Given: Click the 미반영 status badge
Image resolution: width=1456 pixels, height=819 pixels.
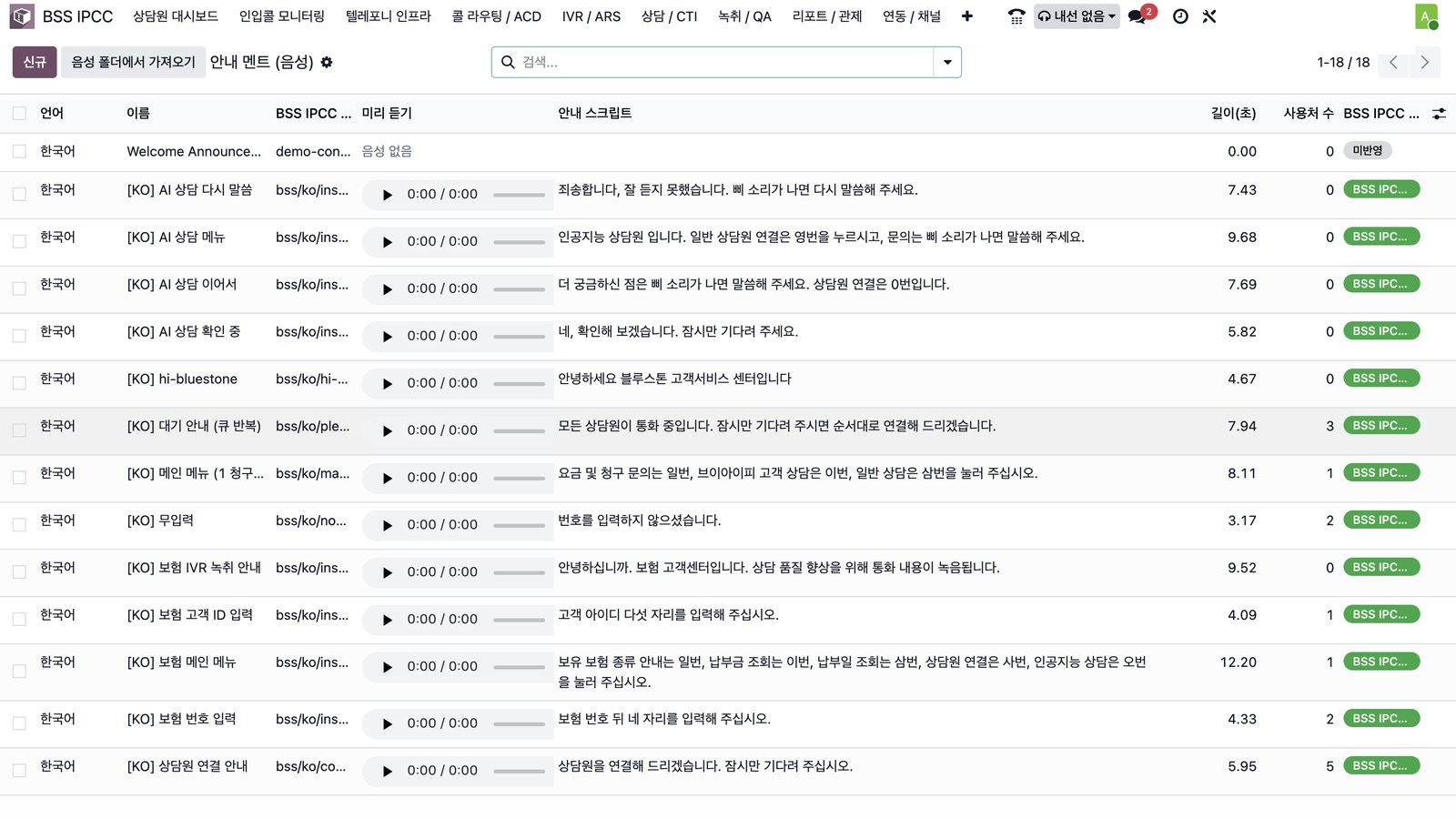Looking at the screenshot, I should click(1368, 151).
